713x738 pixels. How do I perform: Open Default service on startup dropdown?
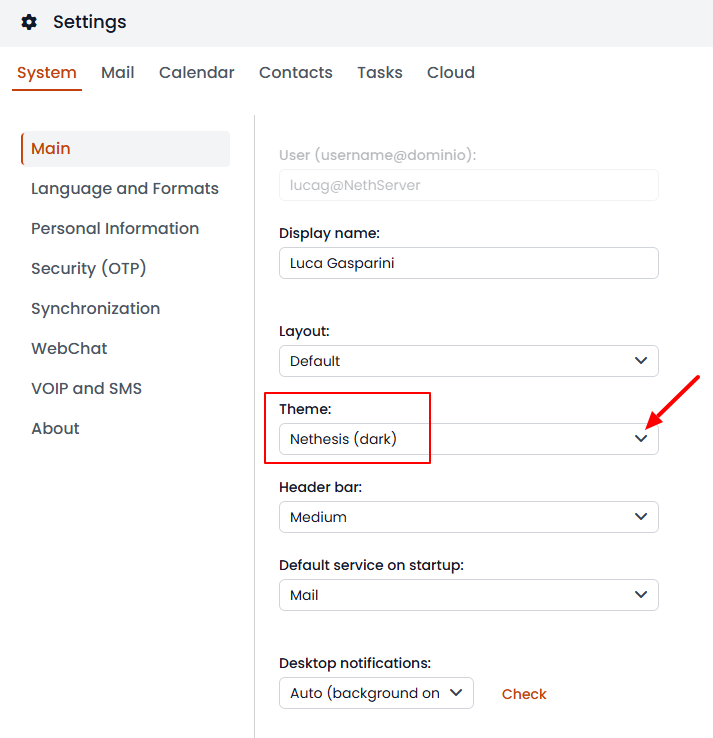641,595
